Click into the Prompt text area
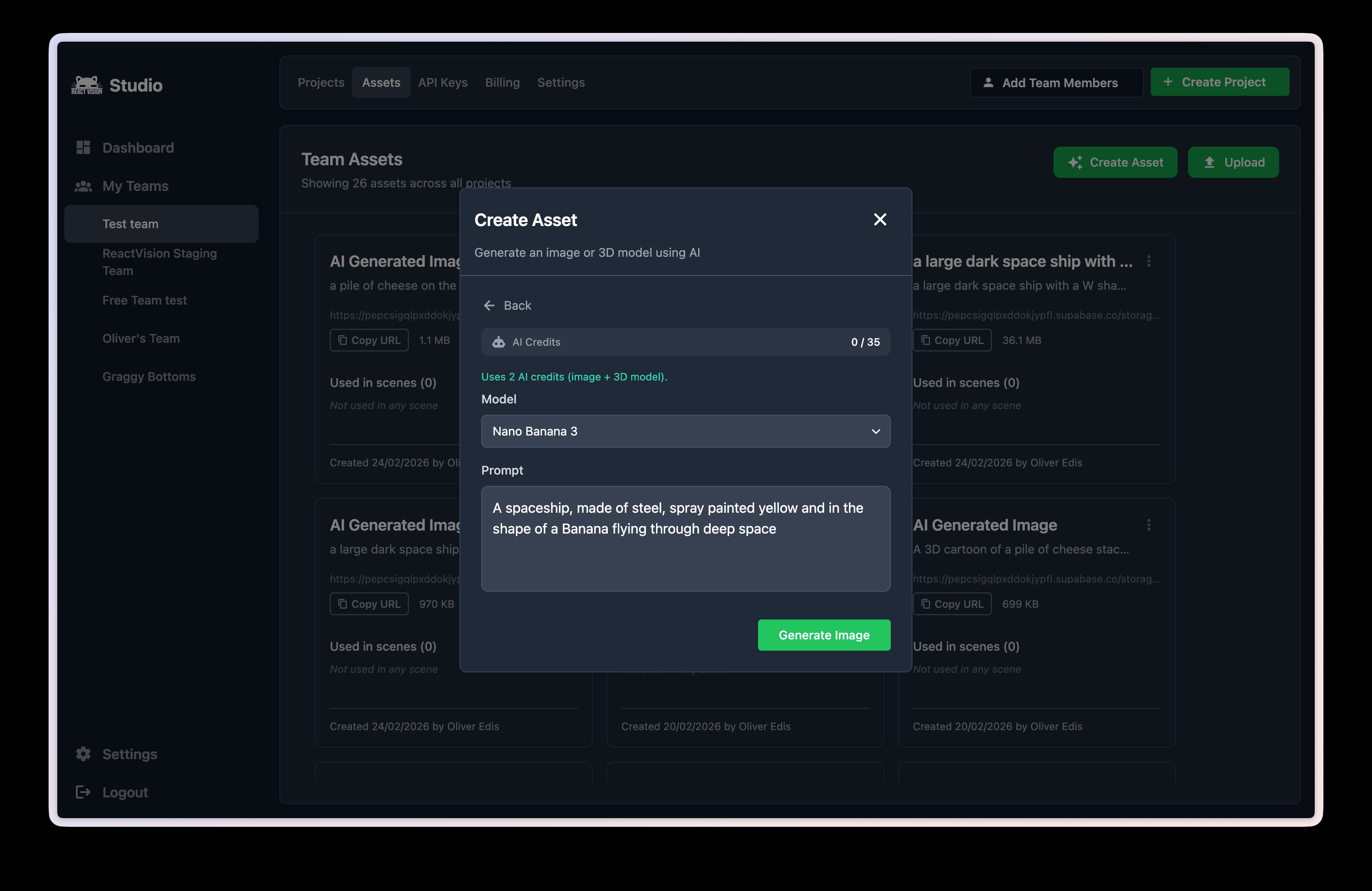The image size is (1372, 891). (x=686, y=539)
